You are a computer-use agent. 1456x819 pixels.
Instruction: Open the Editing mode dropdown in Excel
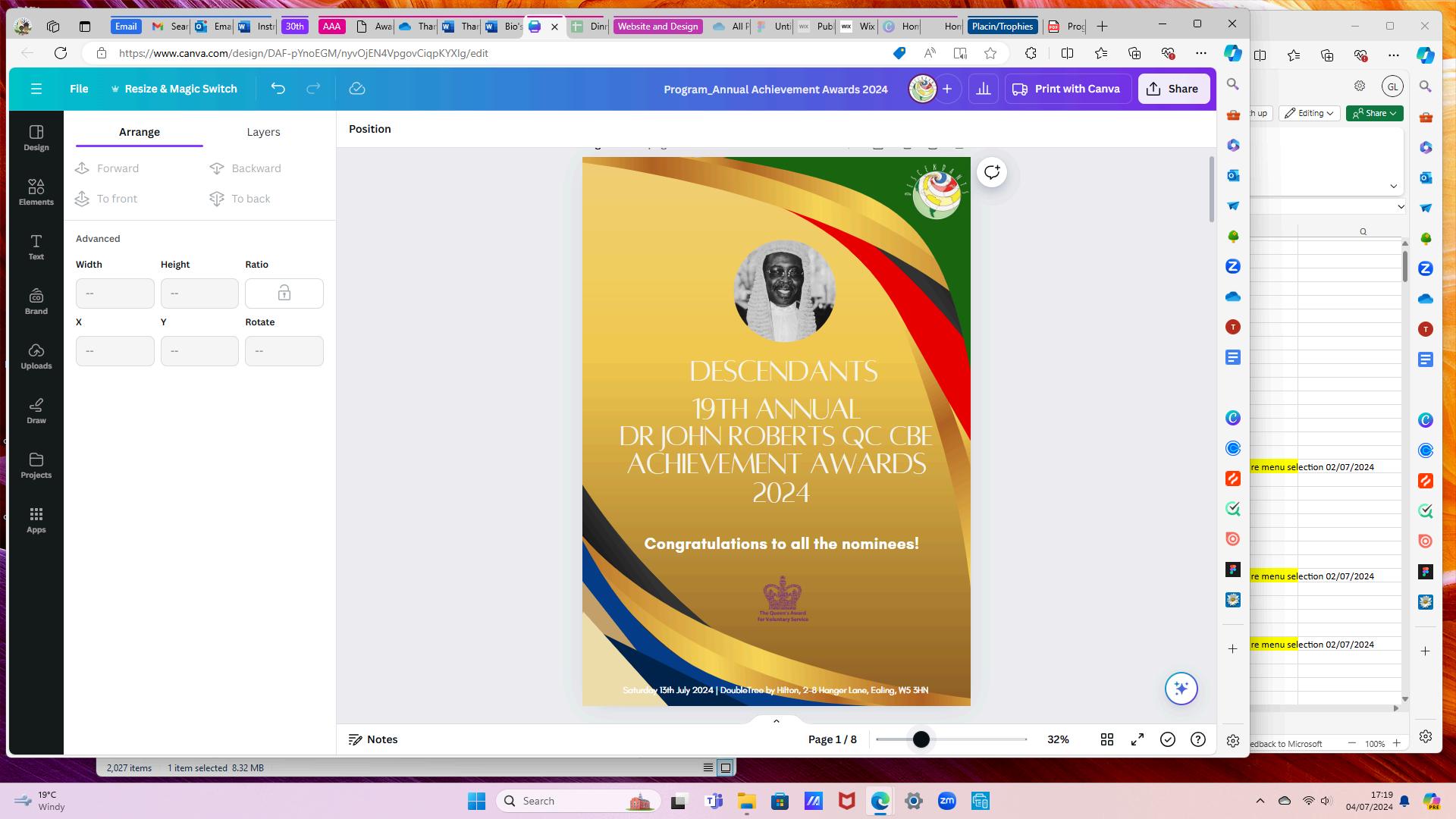click(x=1310, y=113)
